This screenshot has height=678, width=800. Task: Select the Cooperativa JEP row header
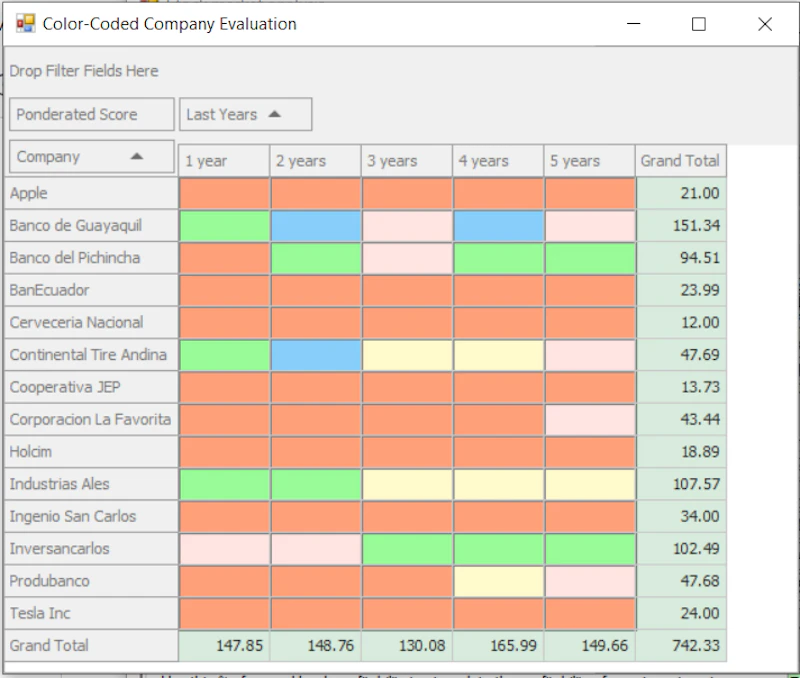click(x=91, y=387)
